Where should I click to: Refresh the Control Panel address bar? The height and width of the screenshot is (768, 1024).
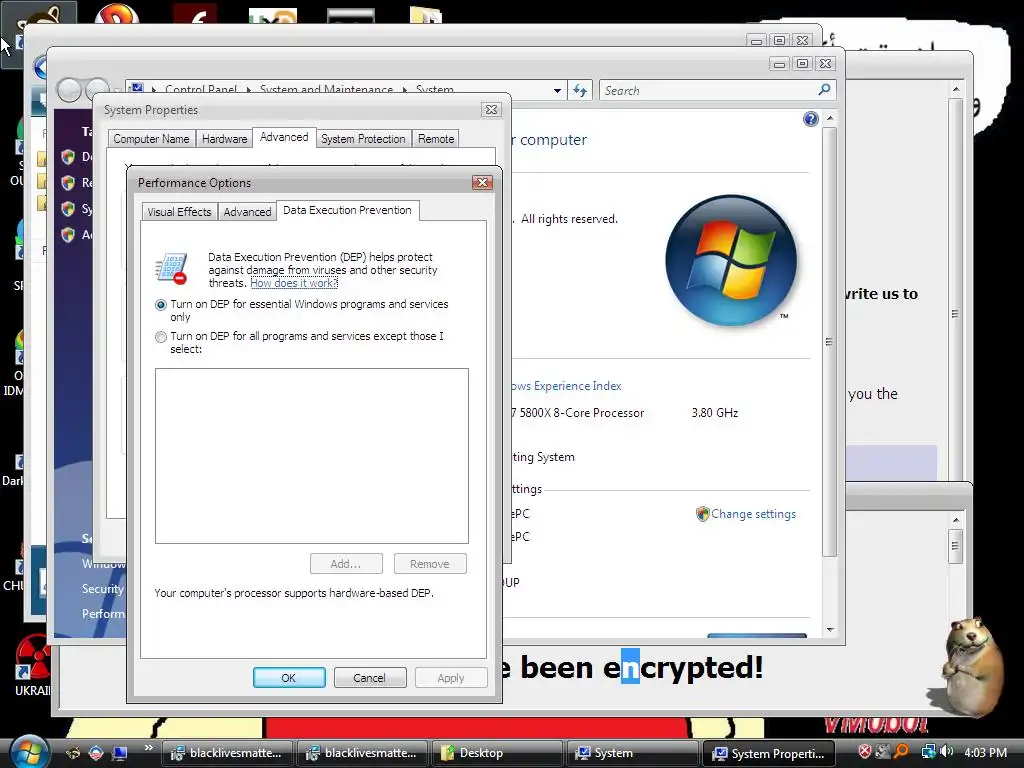(580, 91)
